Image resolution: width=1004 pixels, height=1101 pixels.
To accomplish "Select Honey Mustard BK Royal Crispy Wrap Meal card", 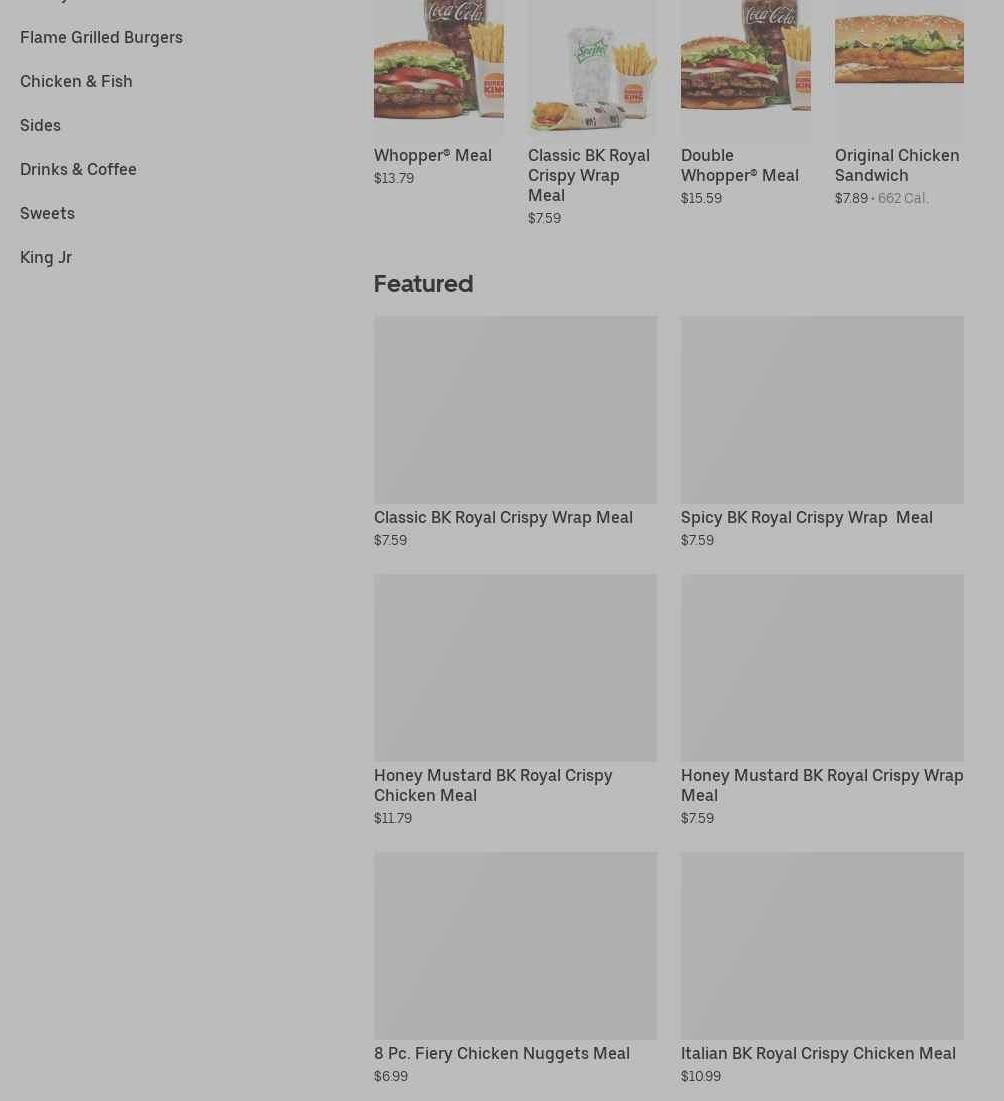I will tap(822, 700).
